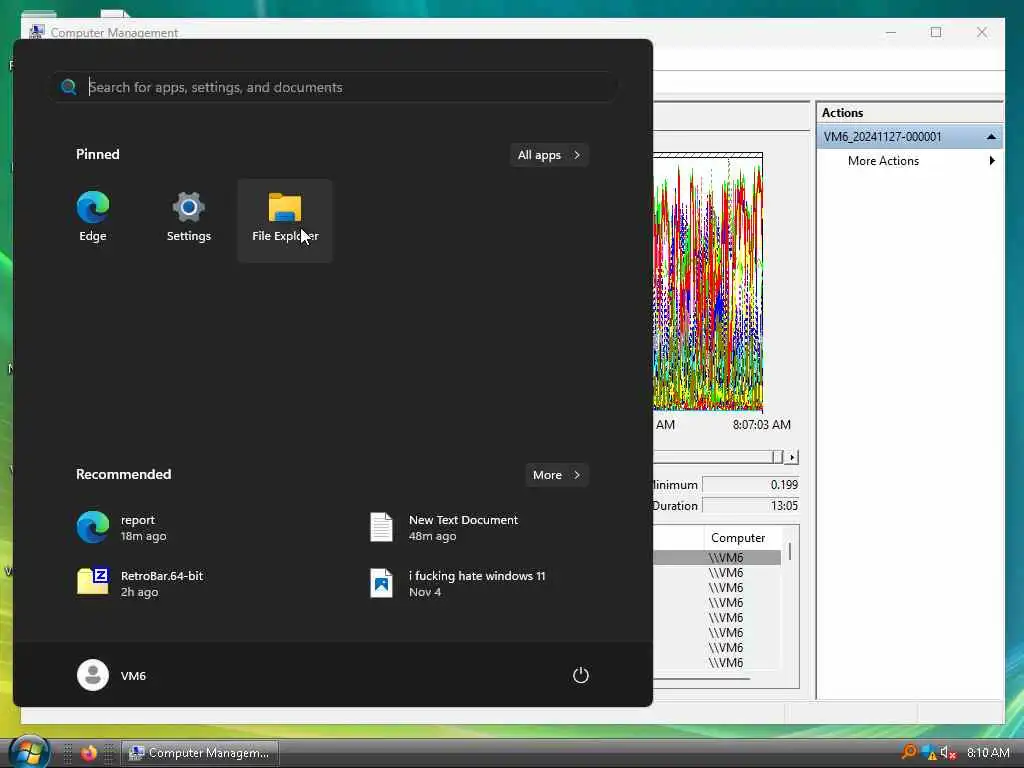The width and height of the screenshot is (1024, 768).
Task: Click the volume muted tray icon
Action: (948, 753)
